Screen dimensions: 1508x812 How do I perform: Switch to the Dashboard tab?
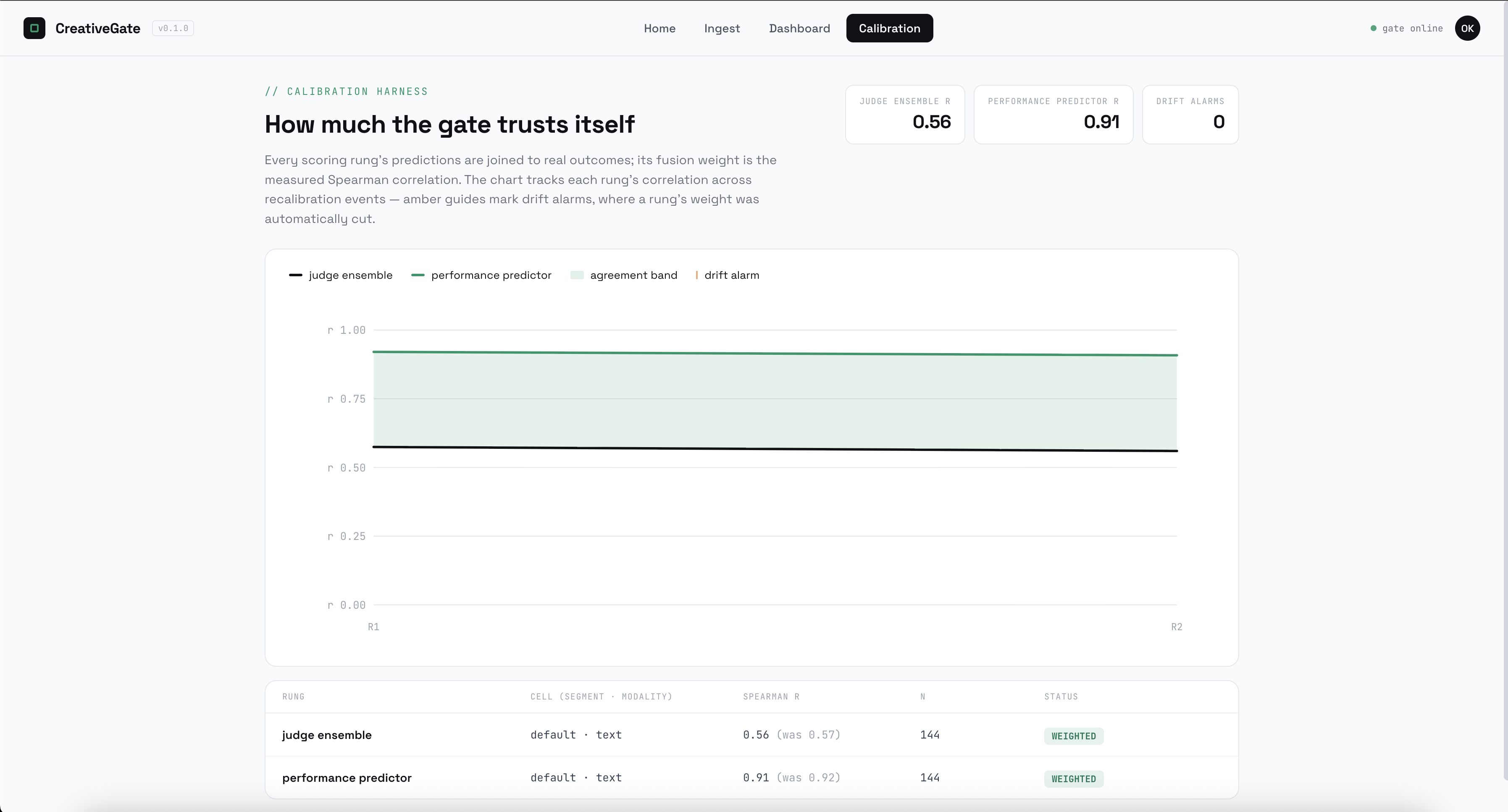799,28
